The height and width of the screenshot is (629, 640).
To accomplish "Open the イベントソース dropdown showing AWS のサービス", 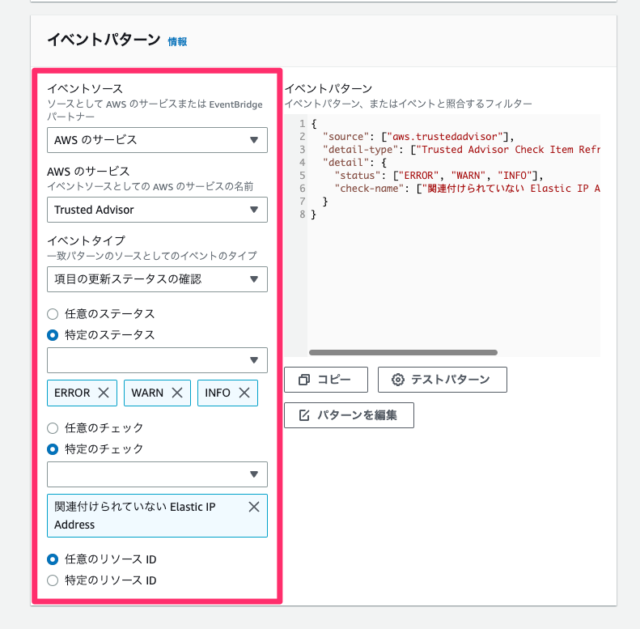I will [x=157, y=140].
